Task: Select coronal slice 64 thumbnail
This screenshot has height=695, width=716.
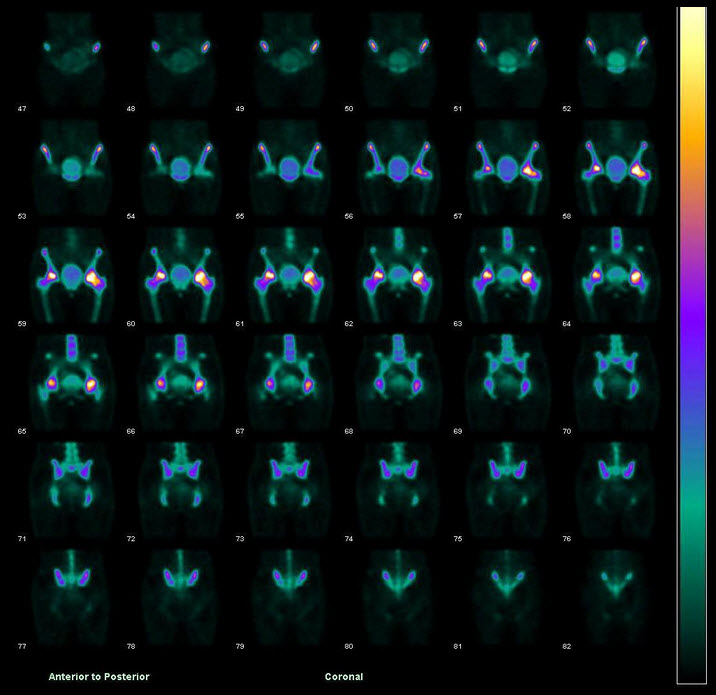Action: tap(617, 275)
